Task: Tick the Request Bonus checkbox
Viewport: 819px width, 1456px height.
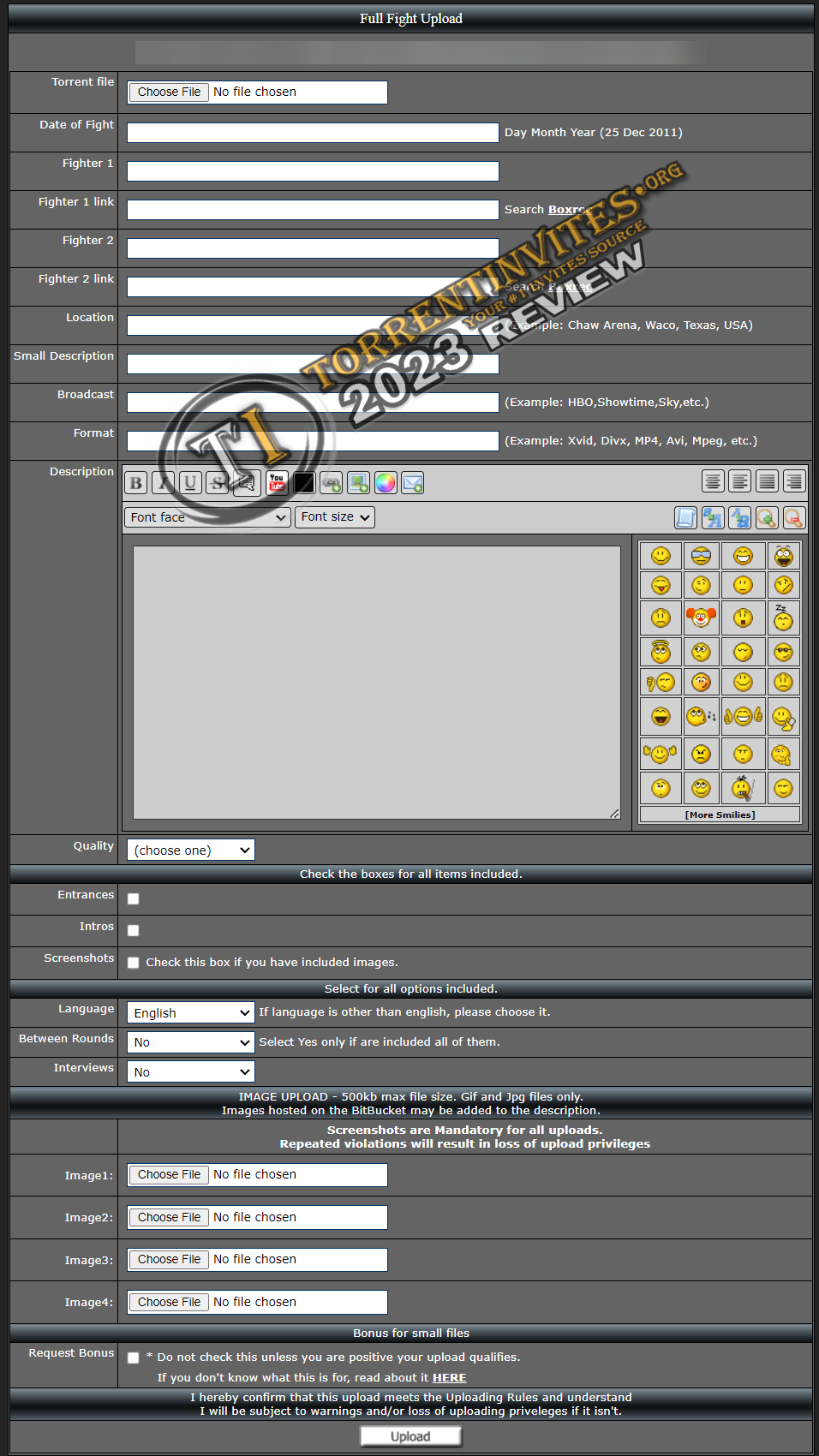Action: click(x=133, y=1358)
